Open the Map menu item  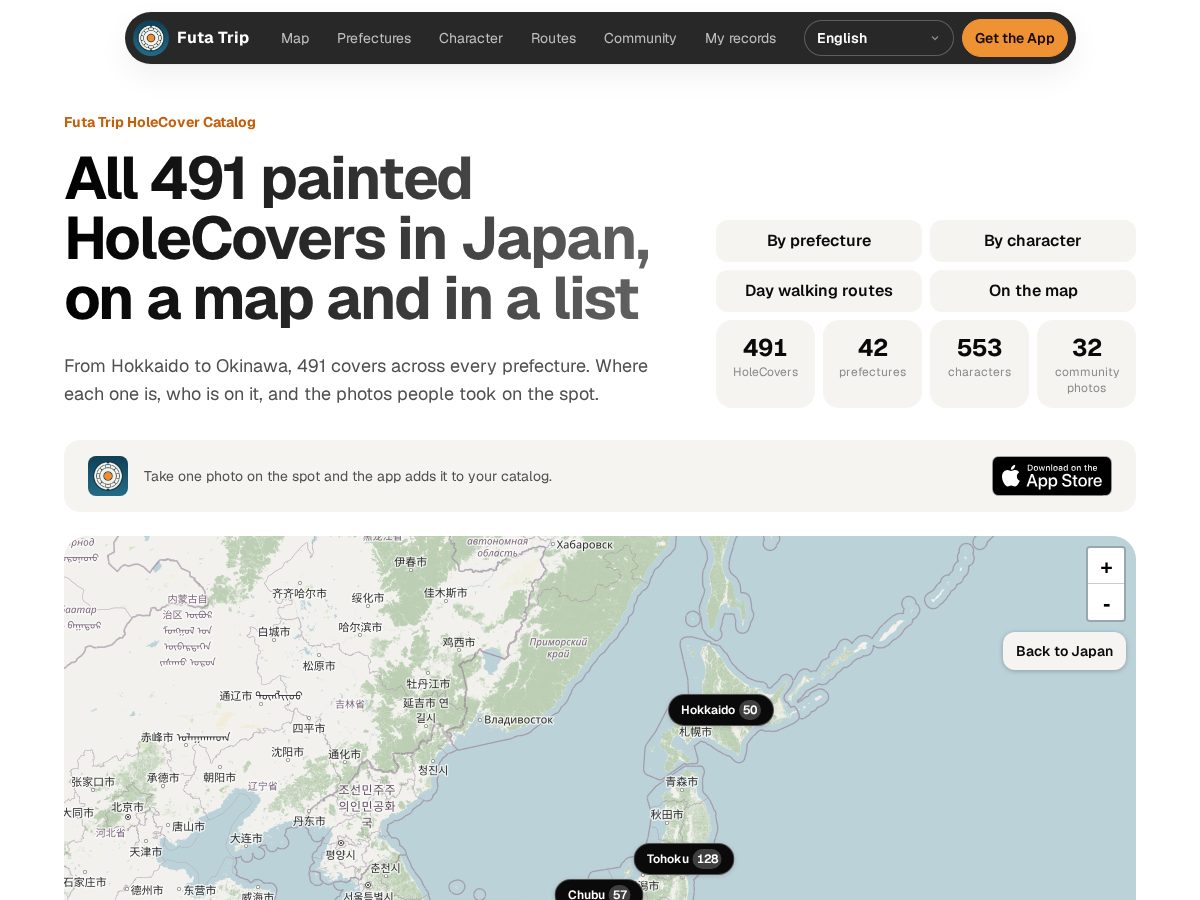pos(295,38)
